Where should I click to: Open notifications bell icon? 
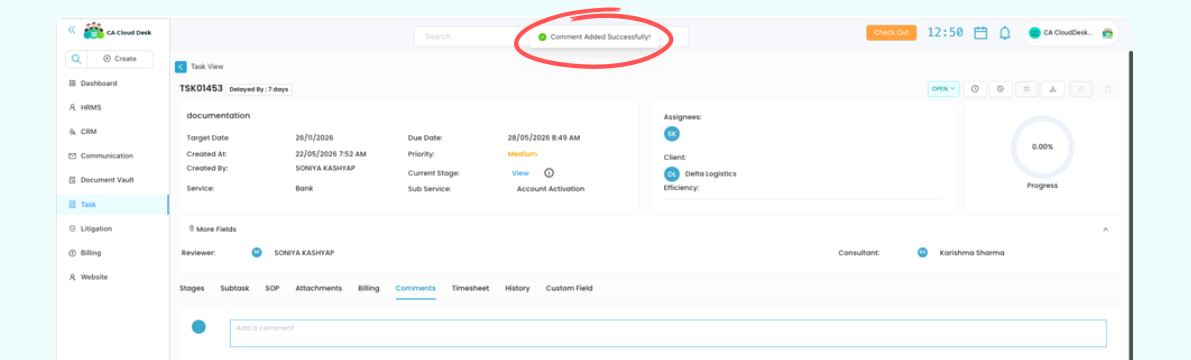1005,33
